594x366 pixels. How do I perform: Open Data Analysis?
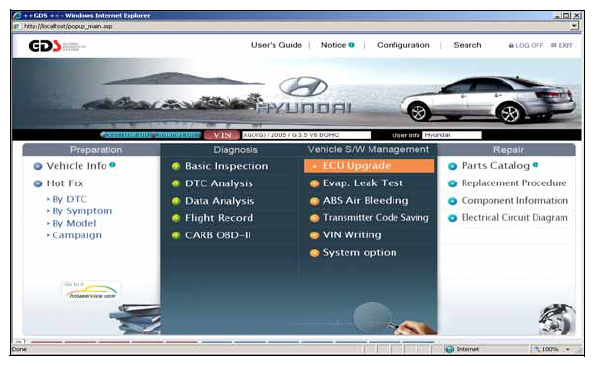219,201
